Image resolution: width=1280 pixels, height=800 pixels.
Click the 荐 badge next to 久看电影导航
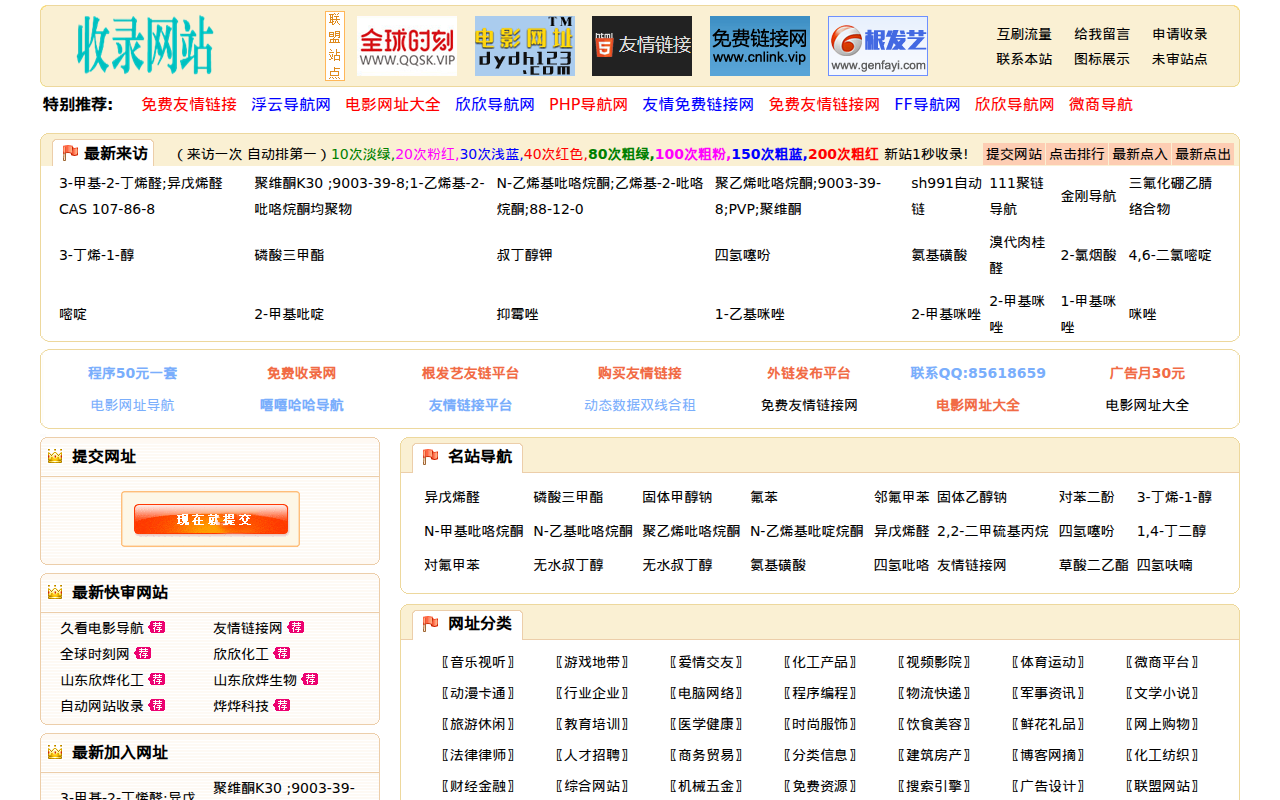tap(157, 628)
